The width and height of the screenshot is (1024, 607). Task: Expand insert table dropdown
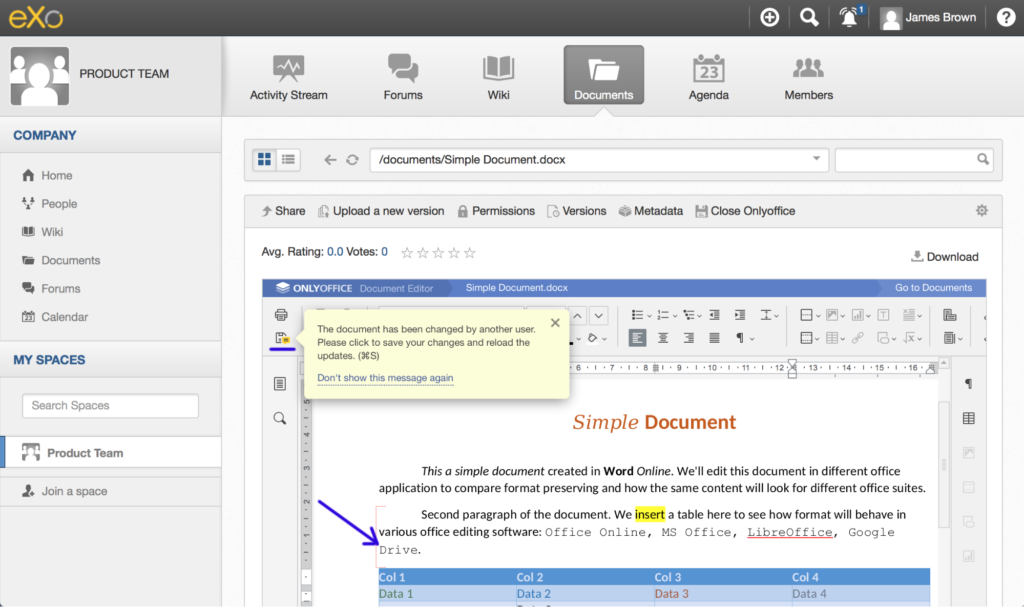tap(842, 339)
